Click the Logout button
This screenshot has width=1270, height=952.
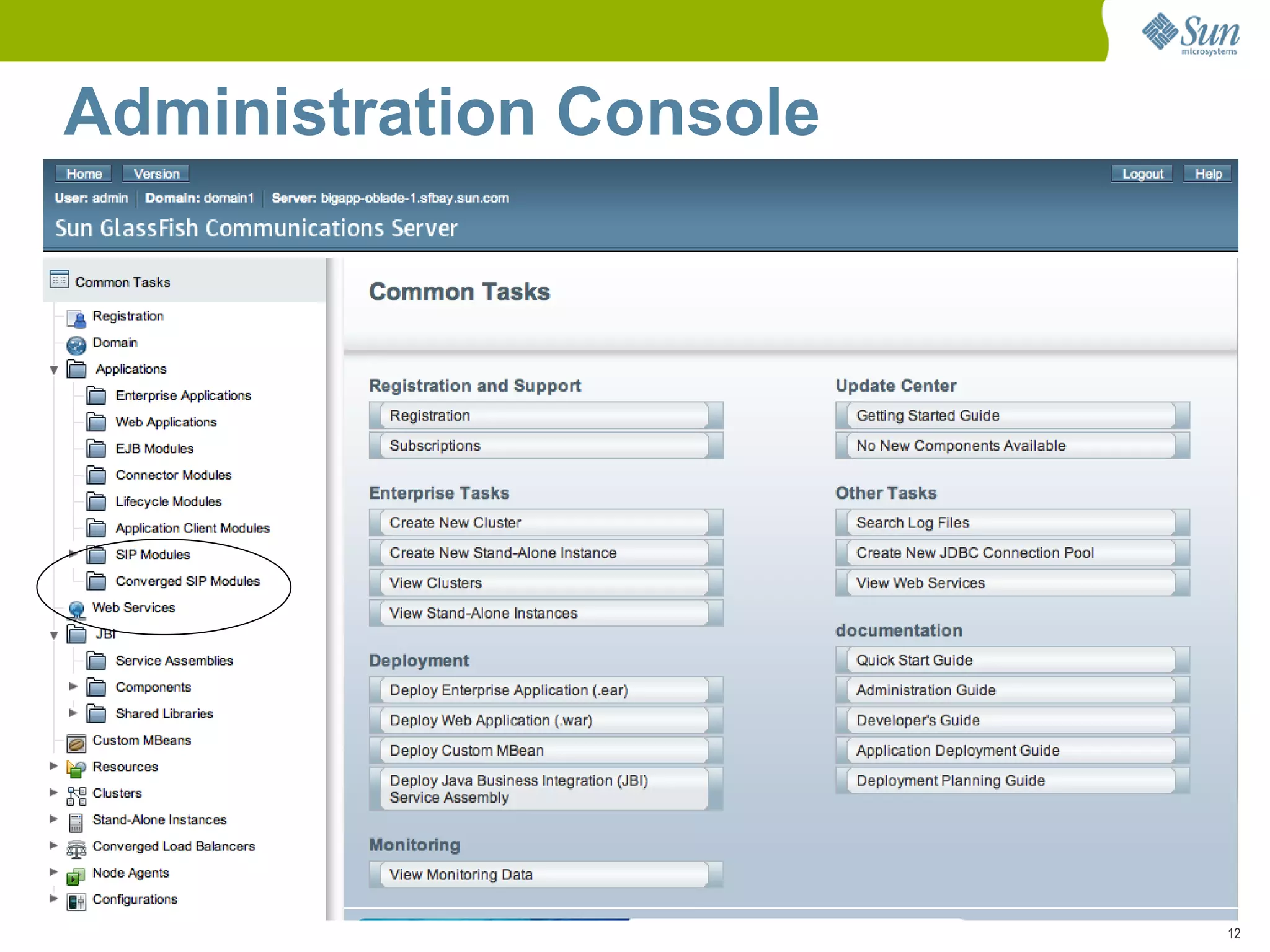point(1142,174)
